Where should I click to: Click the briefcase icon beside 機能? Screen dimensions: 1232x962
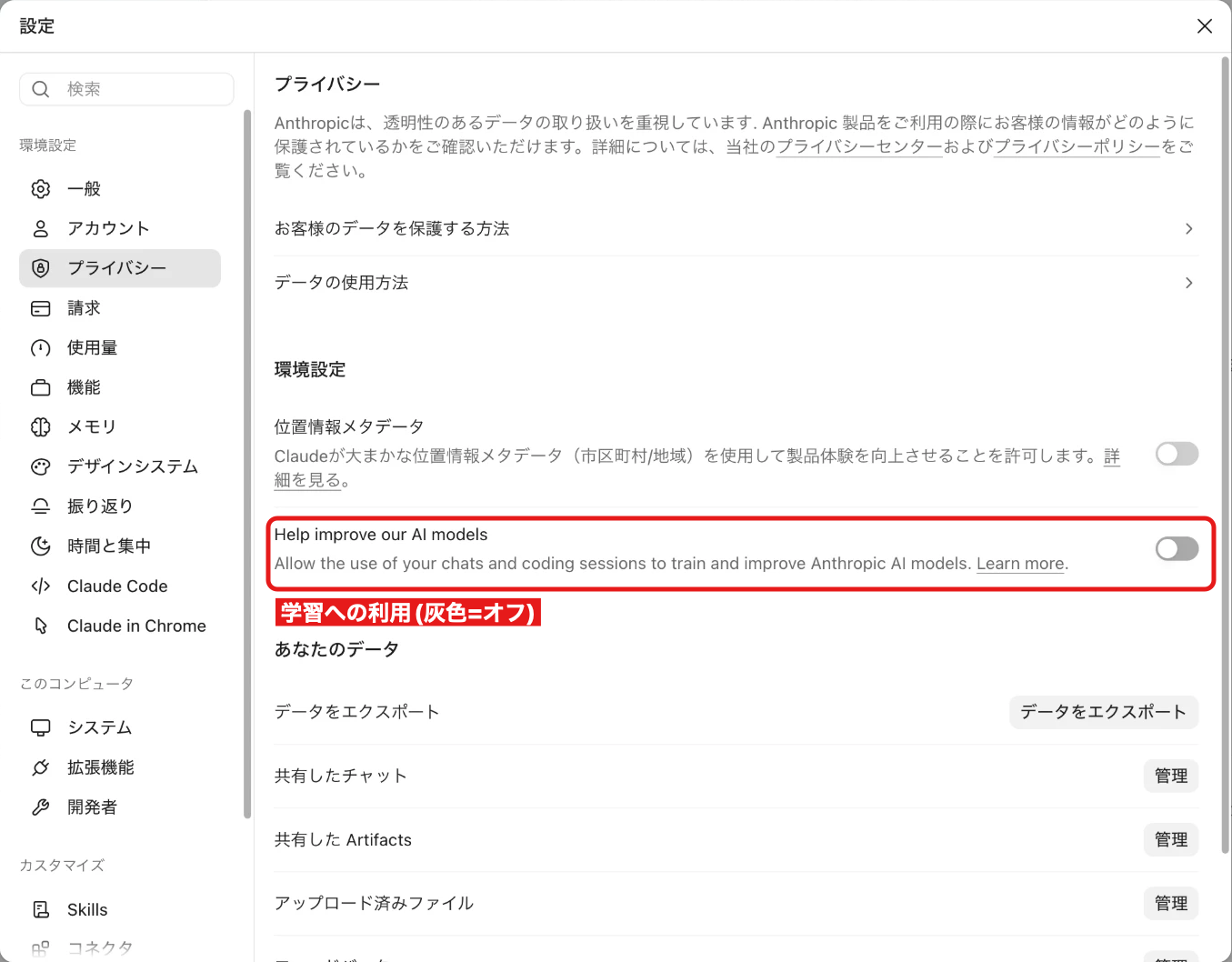(41, 387)
